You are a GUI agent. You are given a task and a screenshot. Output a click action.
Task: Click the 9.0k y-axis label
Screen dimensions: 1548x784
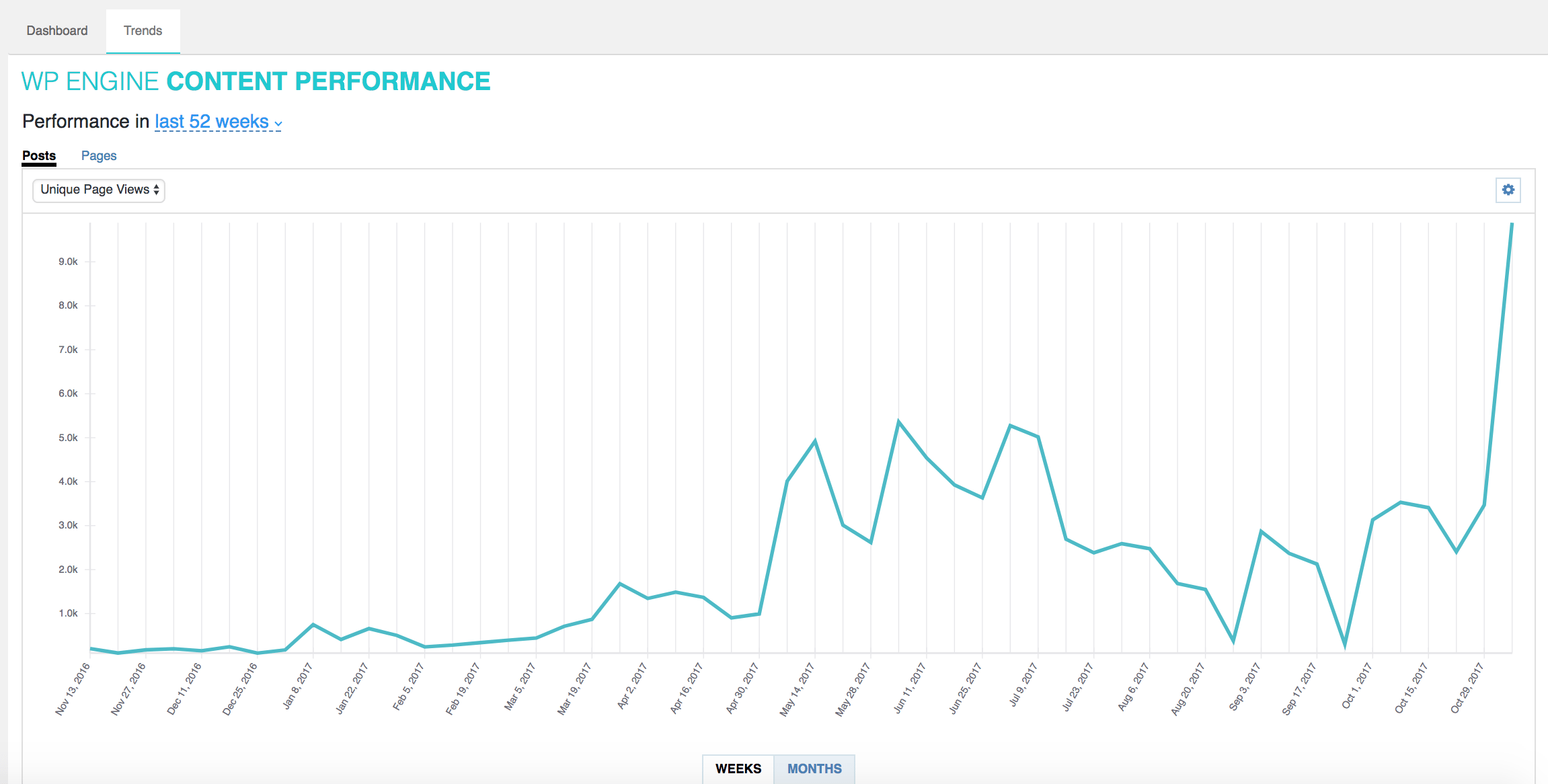(x=68, y=262)
